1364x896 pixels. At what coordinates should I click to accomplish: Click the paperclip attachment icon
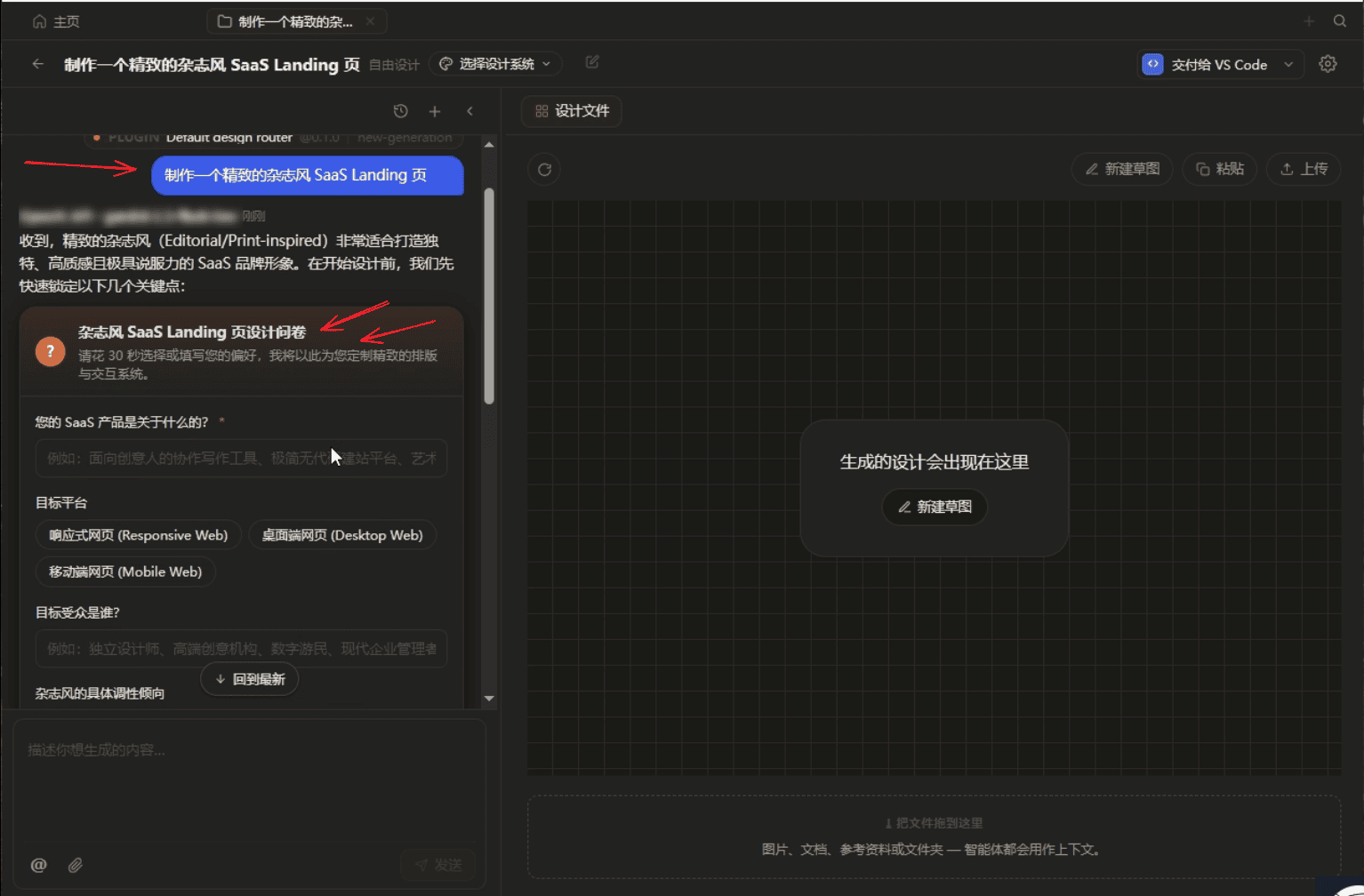click(76, 865)
